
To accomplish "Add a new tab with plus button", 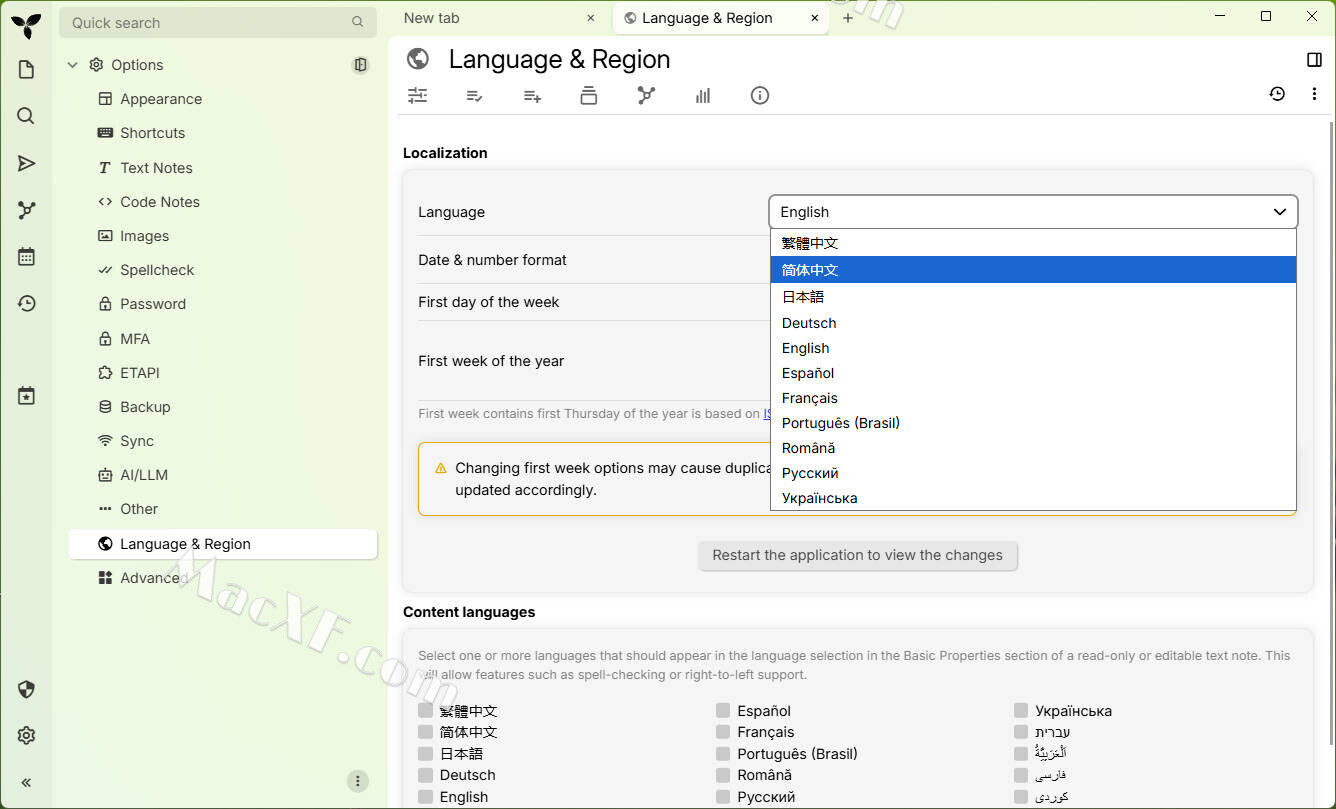I will (848, 18).
